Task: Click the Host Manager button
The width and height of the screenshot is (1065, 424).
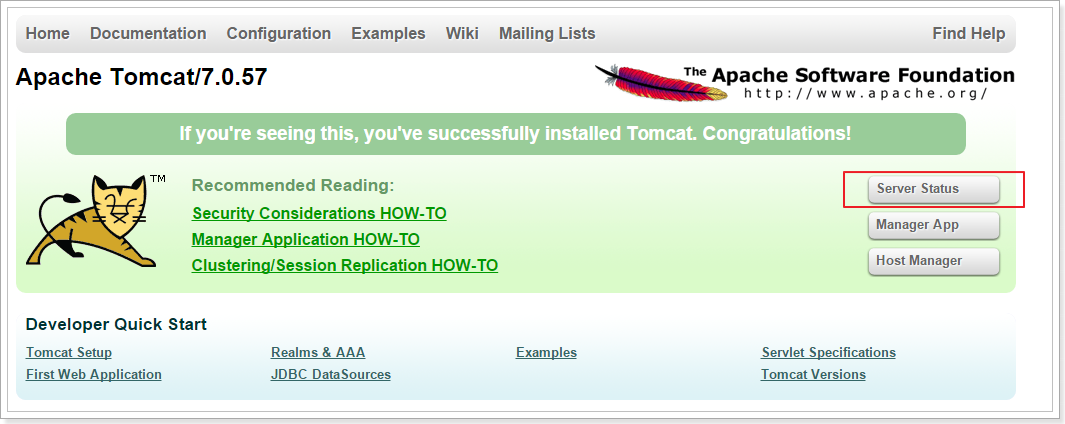Action: click(933, 261)
